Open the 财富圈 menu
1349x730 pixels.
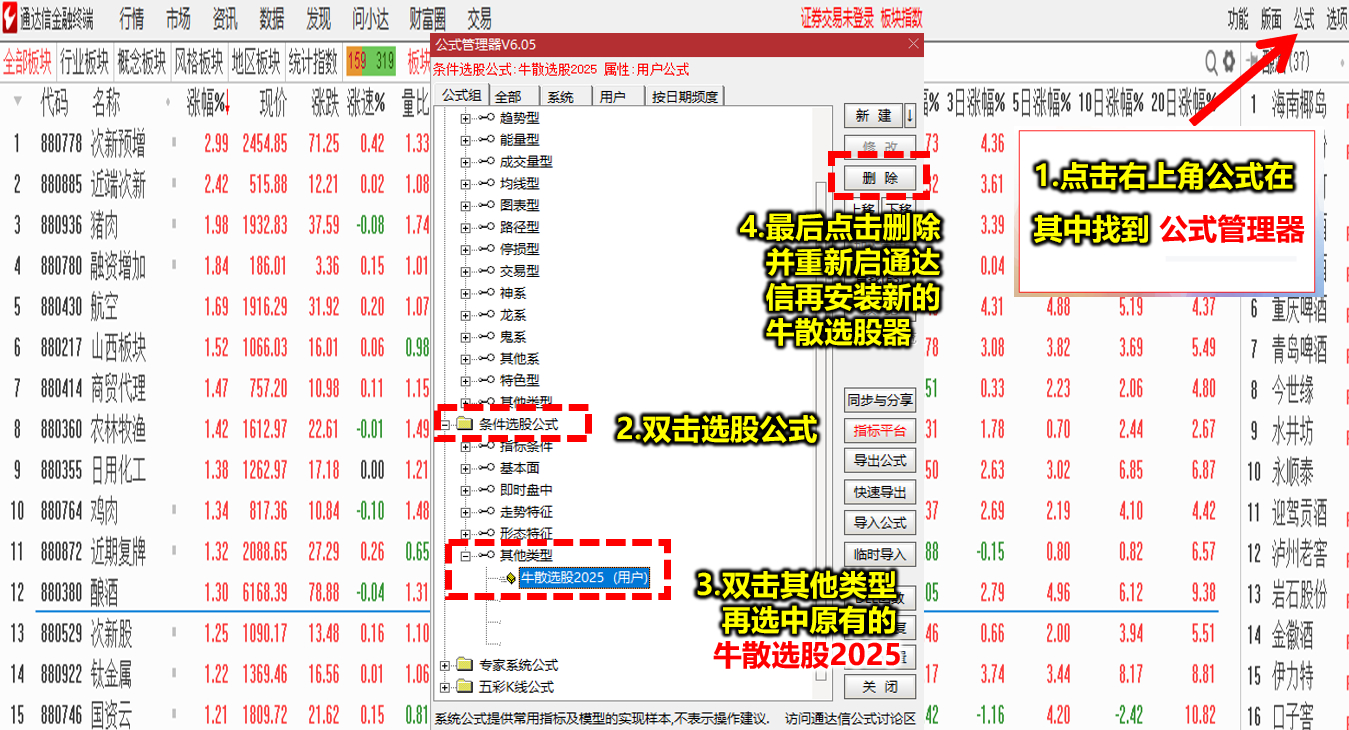pos(429,18)
